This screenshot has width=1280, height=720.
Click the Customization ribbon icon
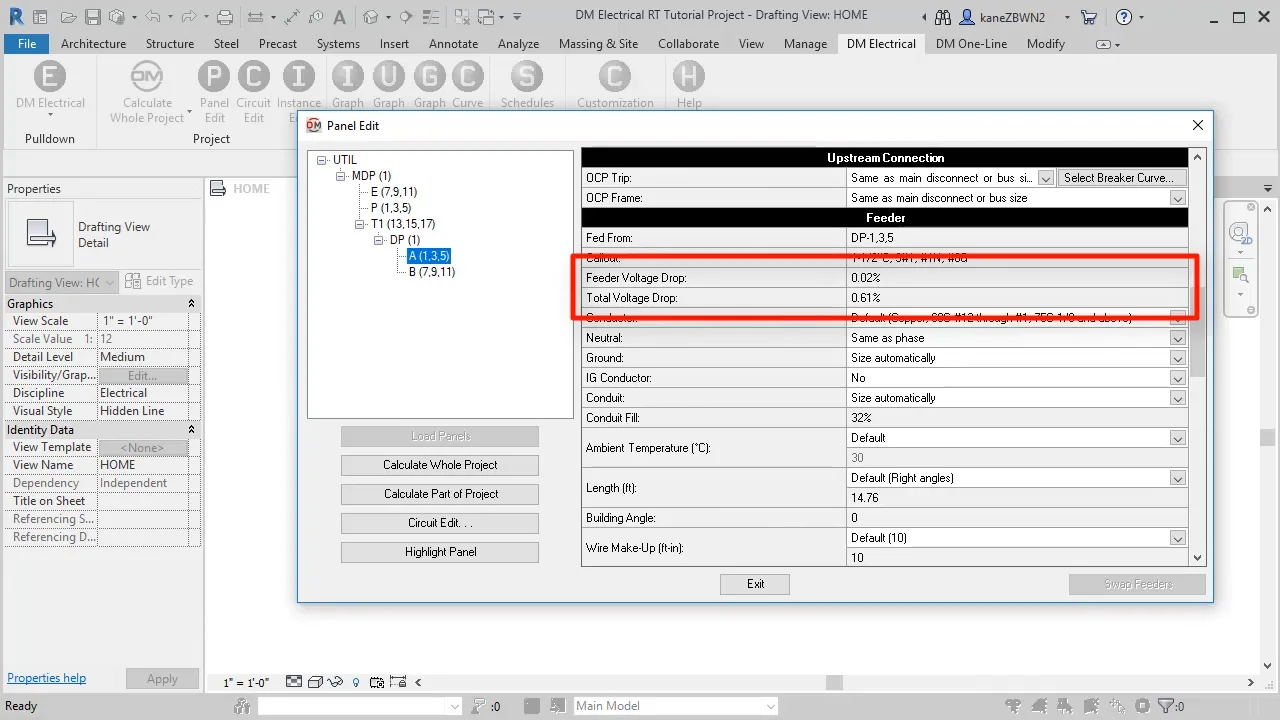tap(615, 78)
